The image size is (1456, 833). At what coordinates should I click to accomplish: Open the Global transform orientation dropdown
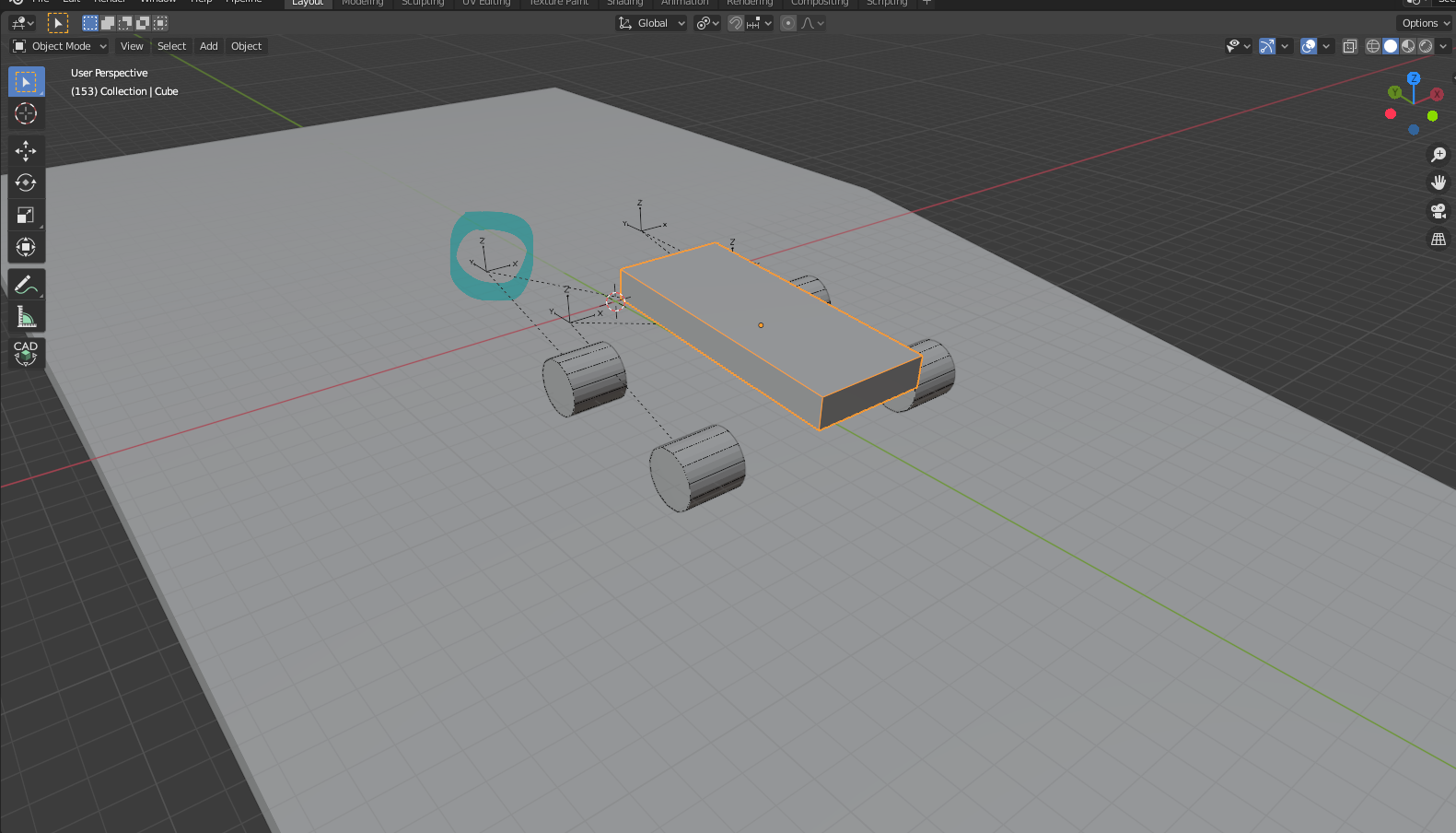pyautogui.click(x=652, y=23)
